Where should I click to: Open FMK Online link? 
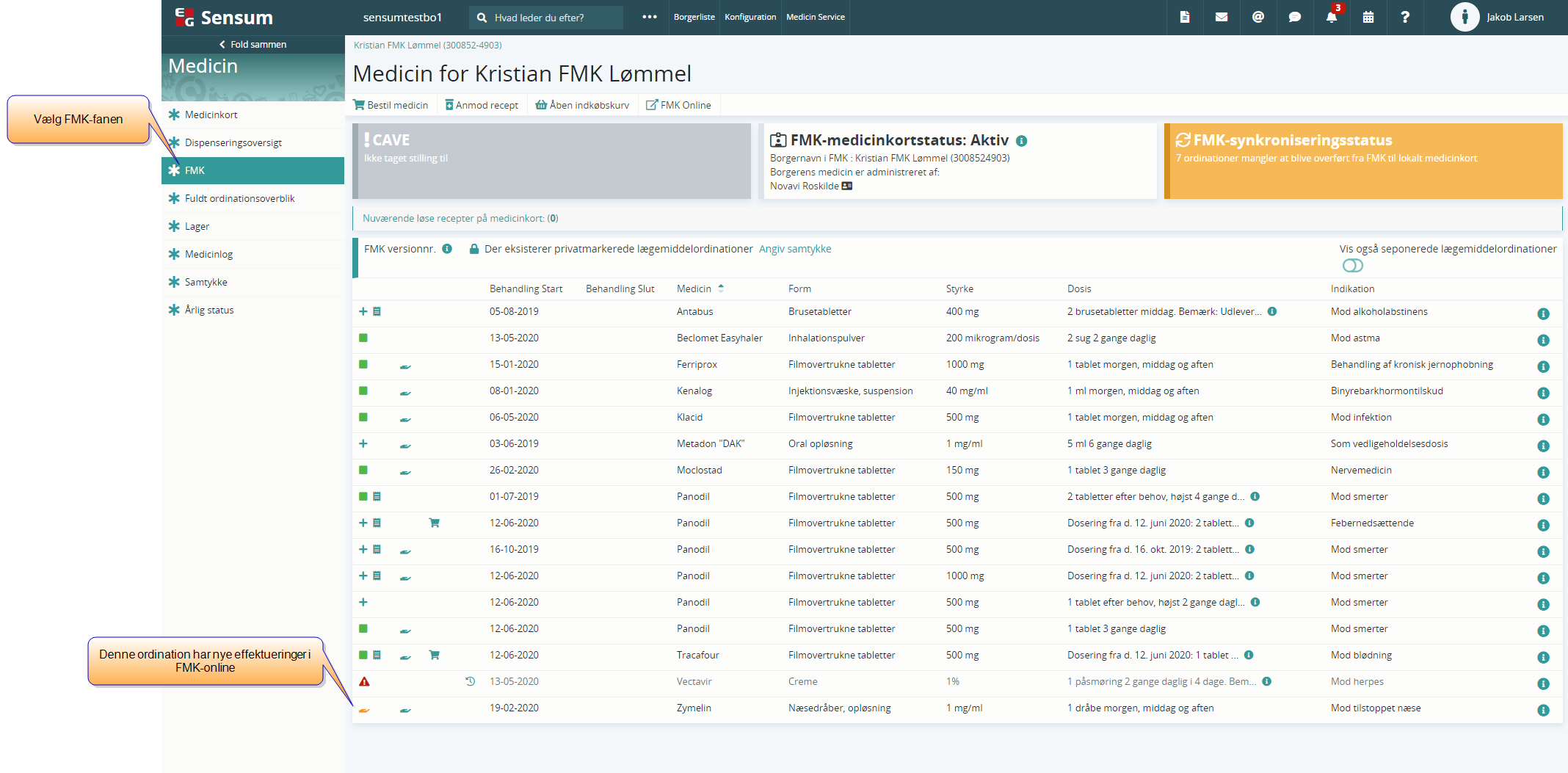(678, 105)
